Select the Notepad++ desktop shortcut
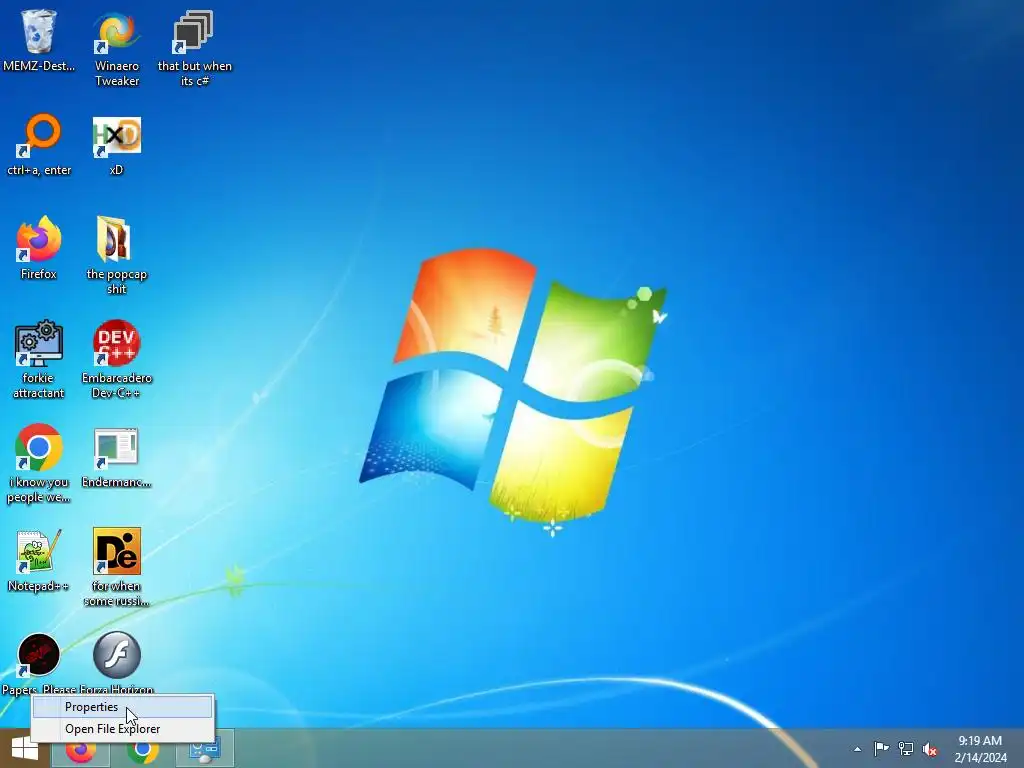This screenshot has height=768, width=1024. point(39,560)
